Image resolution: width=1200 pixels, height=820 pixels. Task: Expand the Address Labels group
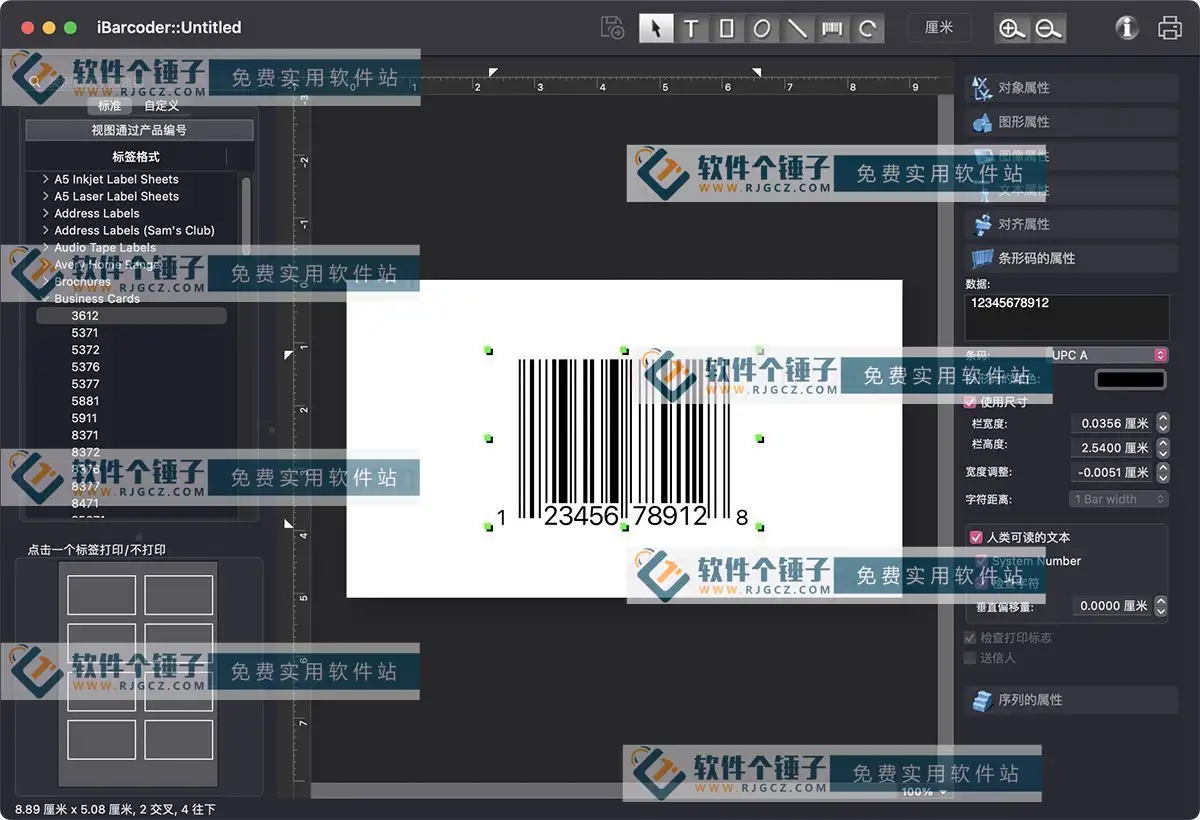tap(46, 214)
